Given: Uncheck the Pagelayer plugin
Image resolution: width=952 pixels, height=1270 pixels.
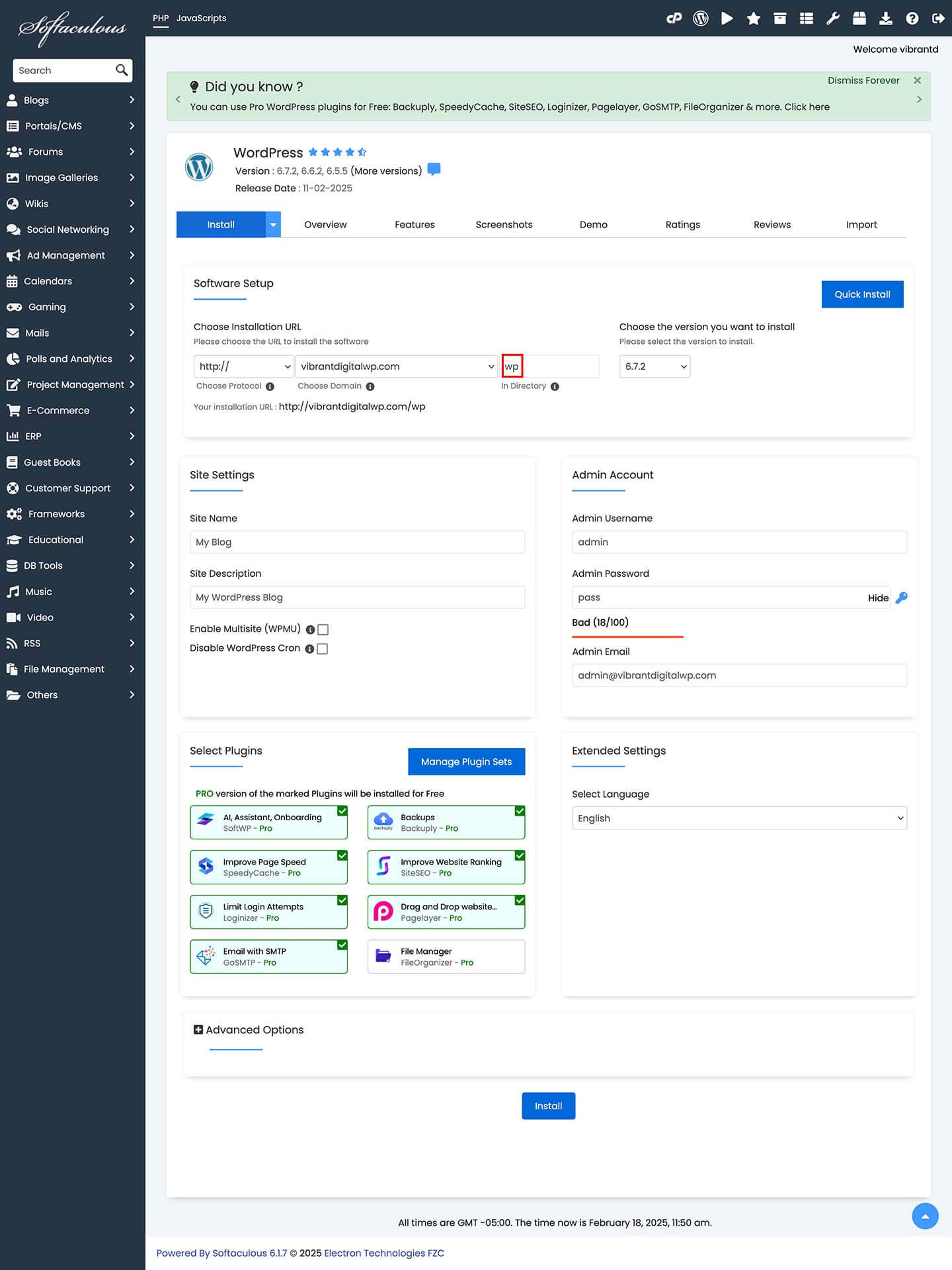Looking at the screenshot, I should click(520, 900).
